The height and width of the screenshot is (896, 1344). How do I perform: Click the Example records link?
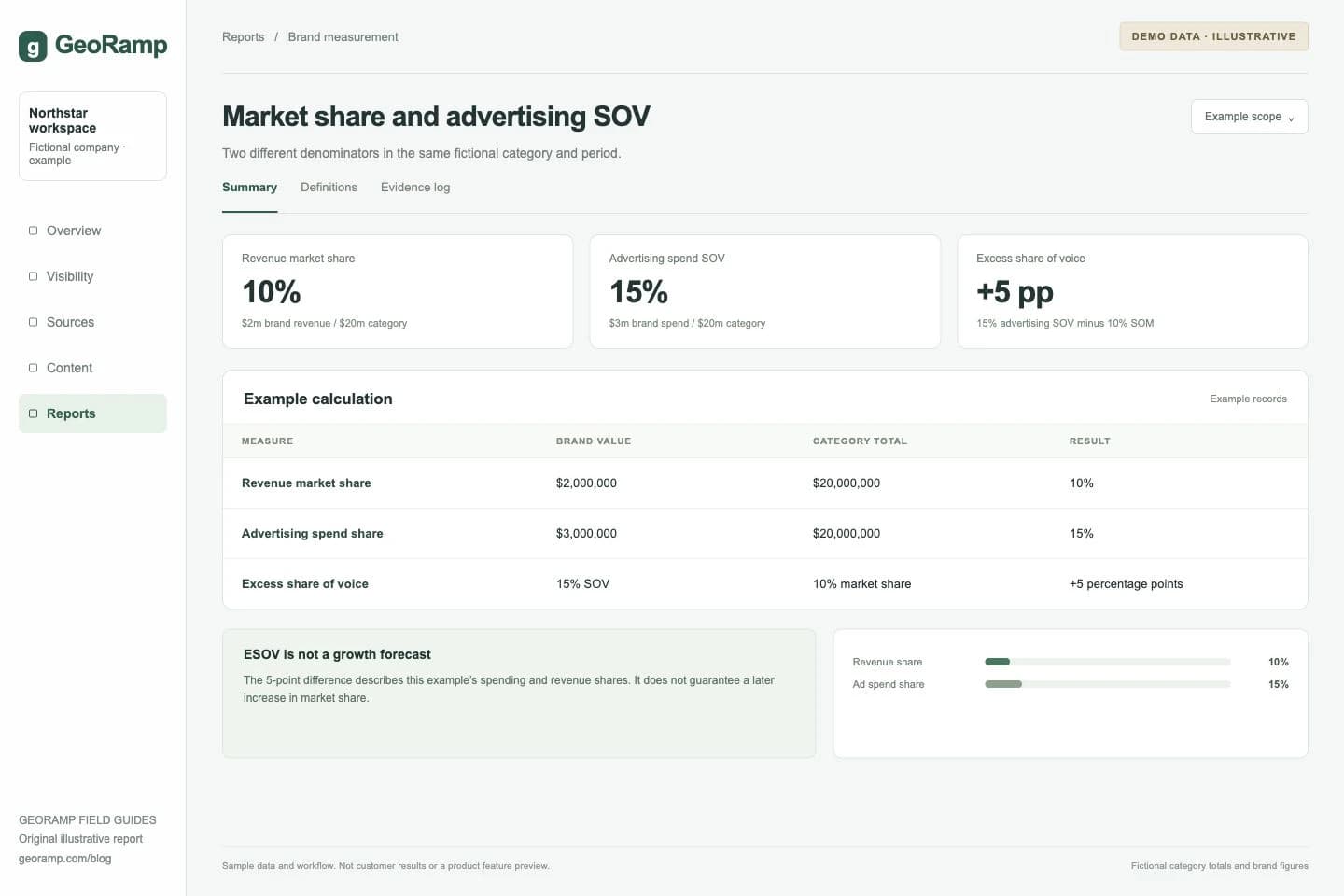tap(1248, 399)
